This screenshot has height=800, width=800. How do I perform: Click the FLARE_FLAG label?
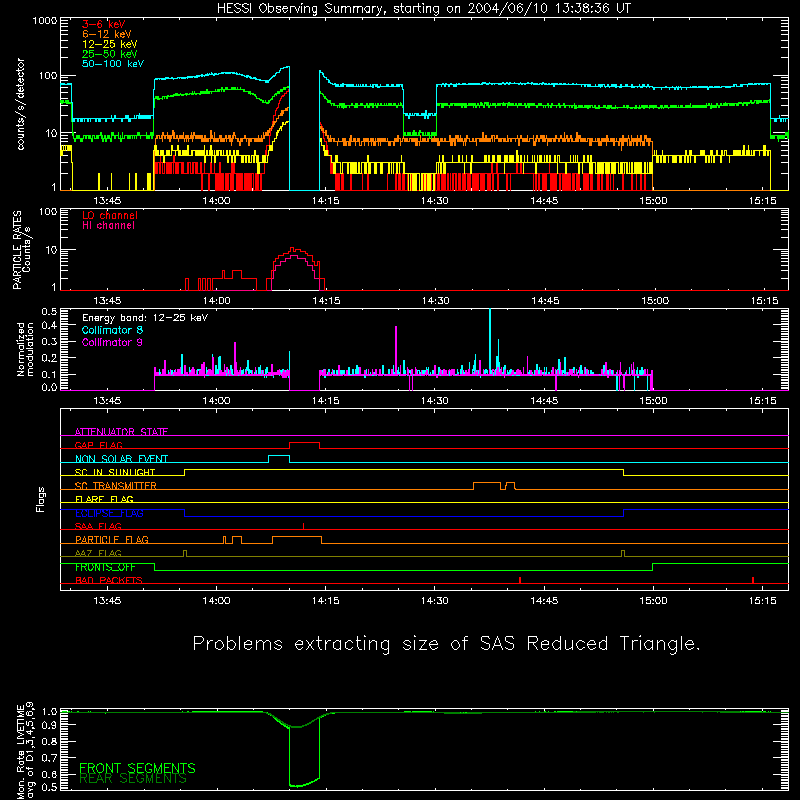(104, 499)
